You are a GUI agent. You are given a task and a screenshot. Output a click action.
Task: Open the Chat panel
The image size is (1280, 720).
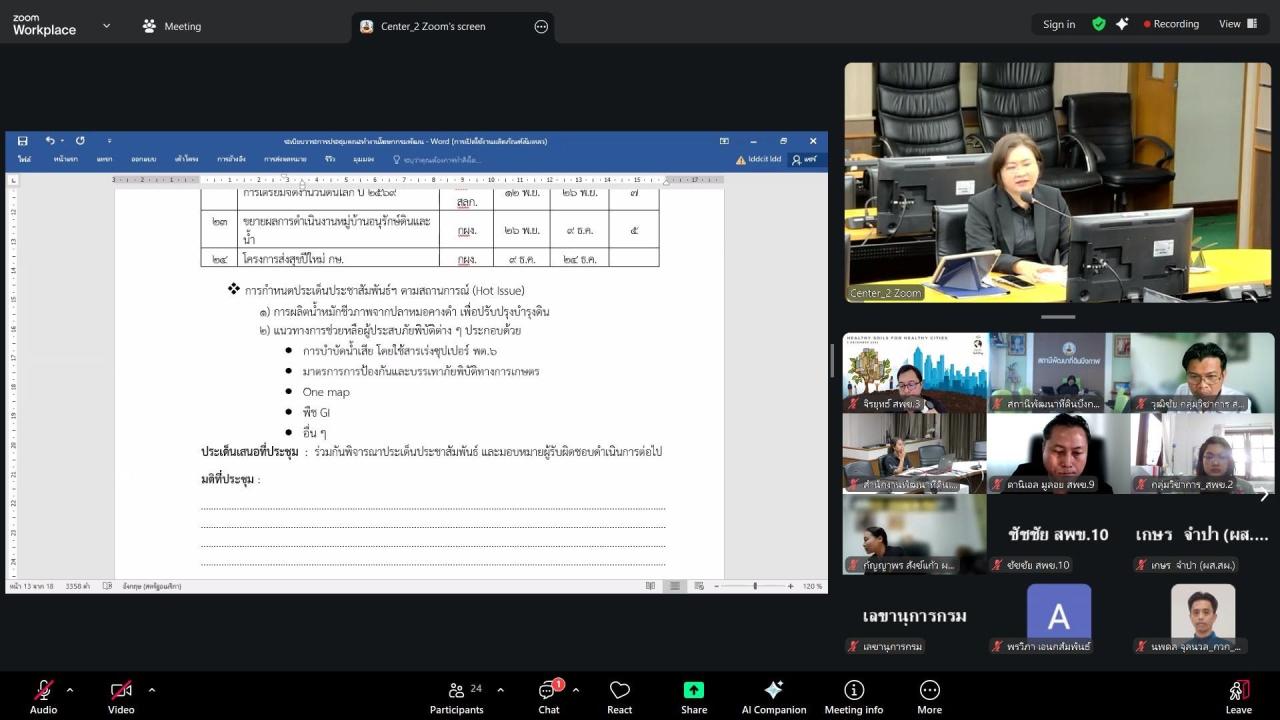point(549,697)
